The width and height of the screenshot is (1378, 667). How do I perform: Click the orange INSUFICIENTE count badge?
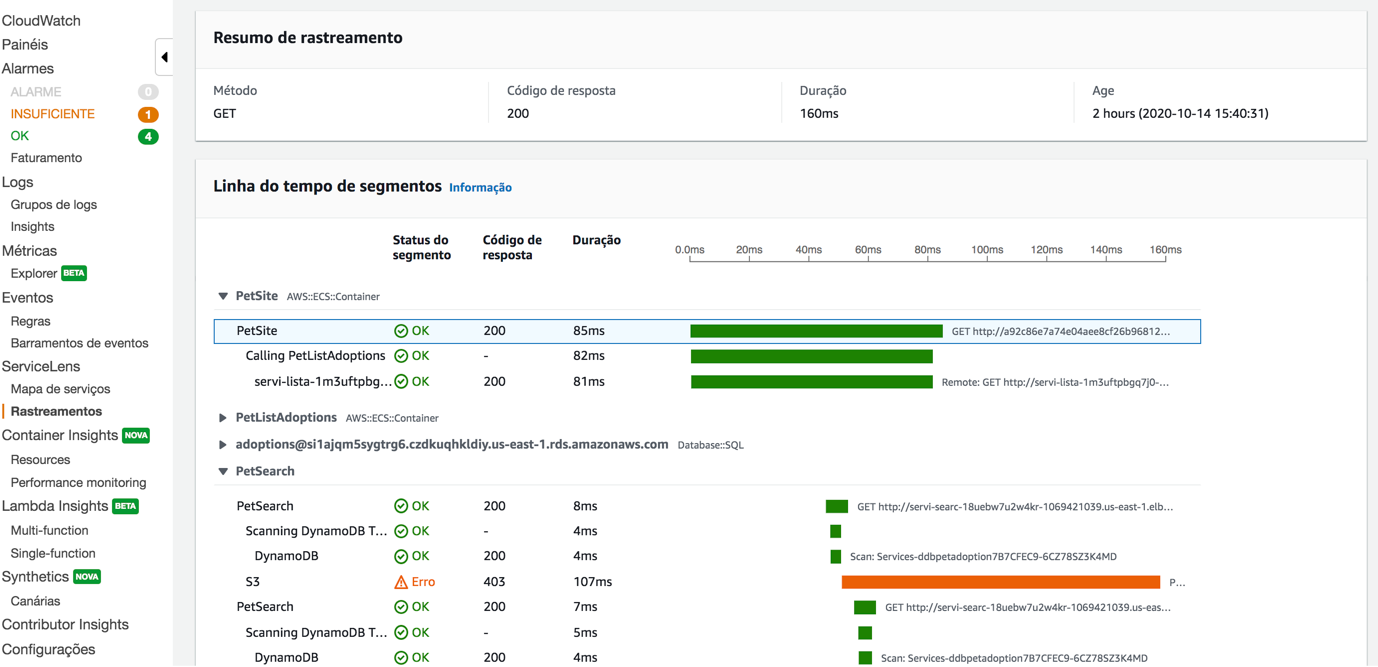148,114
